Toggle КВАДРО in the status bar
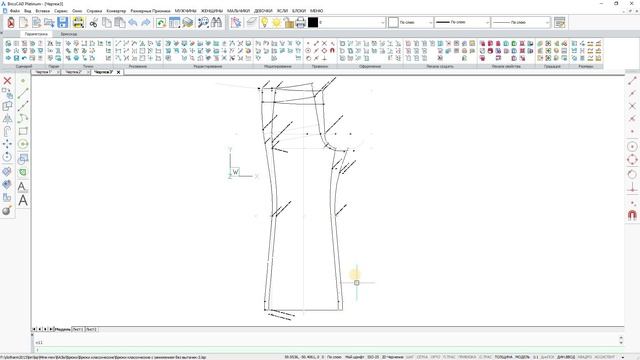Screen dimensions: 640x360 point(584,357)
